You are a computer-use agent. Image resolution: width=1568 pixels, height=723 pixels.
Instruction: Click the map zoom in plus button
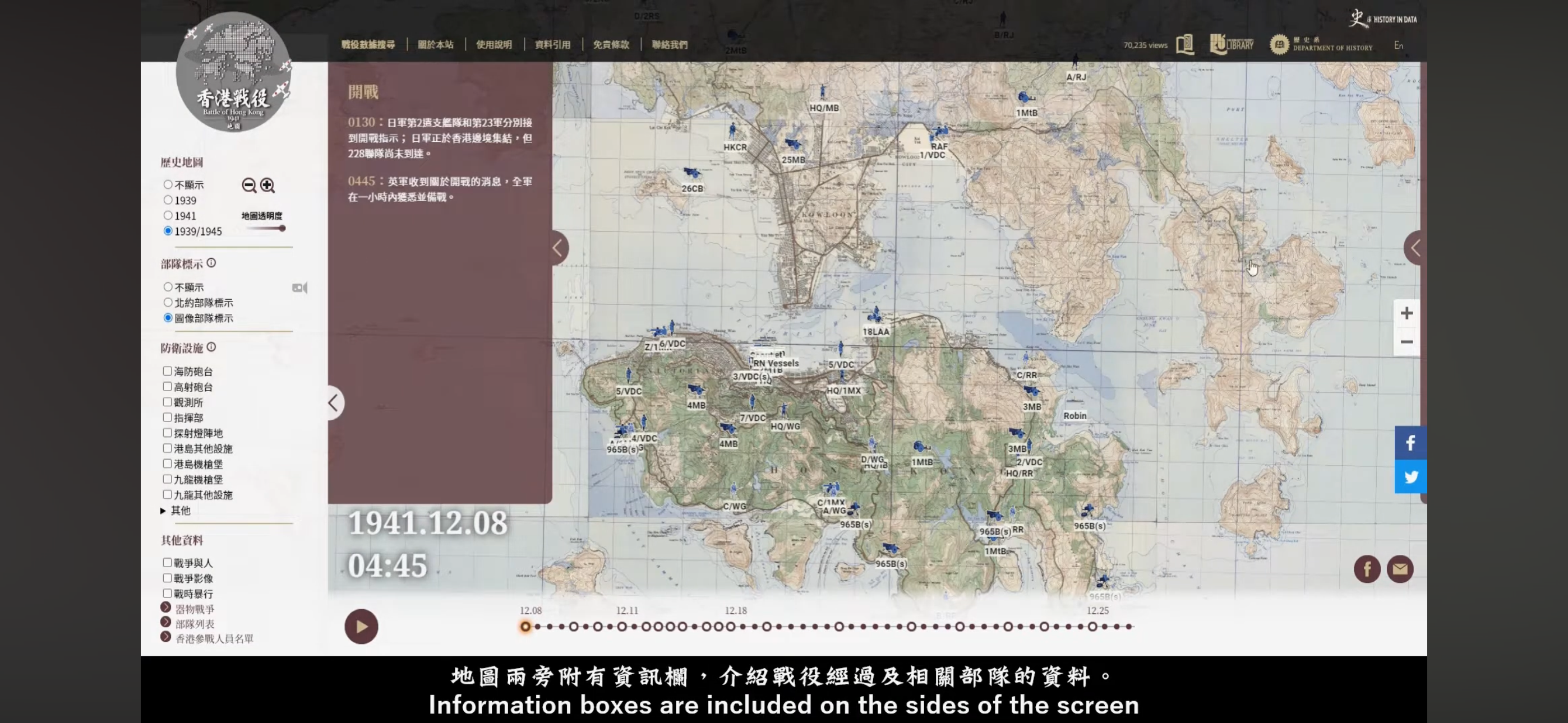click(x=1406, y=313)
